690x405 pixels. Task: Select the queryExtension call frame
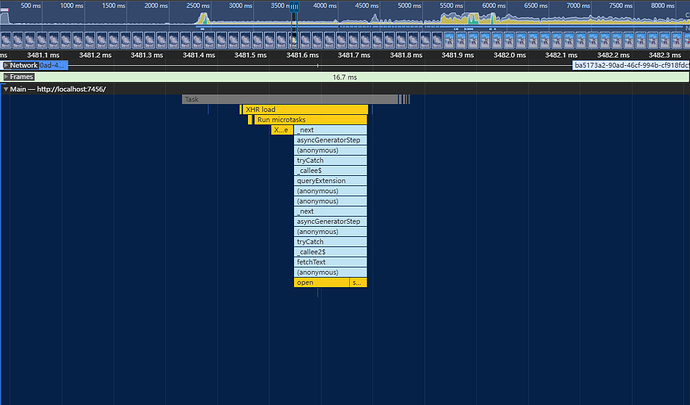pos(330,180)
